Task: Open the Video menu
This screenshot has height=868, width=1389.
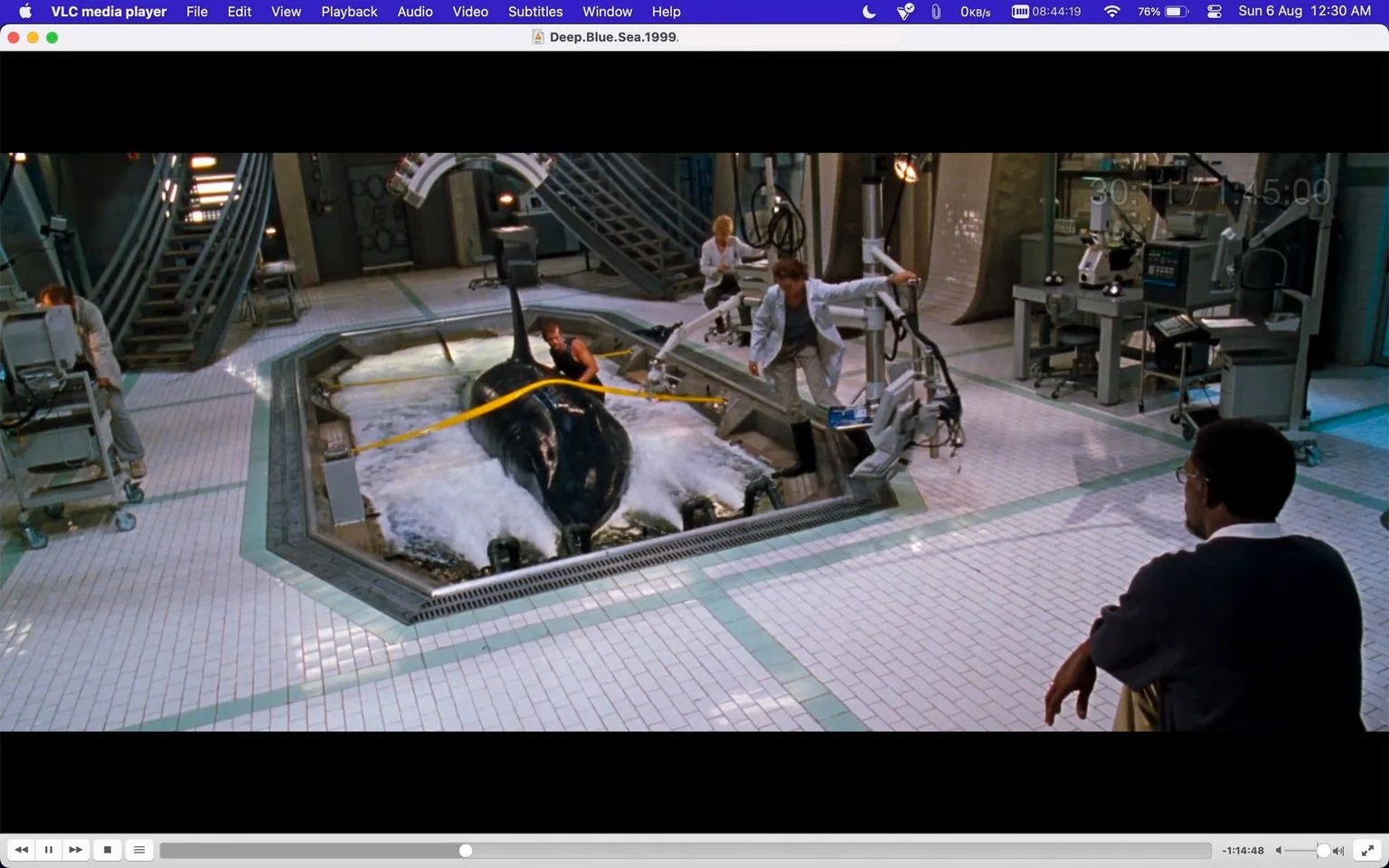Action: point(470,12)
